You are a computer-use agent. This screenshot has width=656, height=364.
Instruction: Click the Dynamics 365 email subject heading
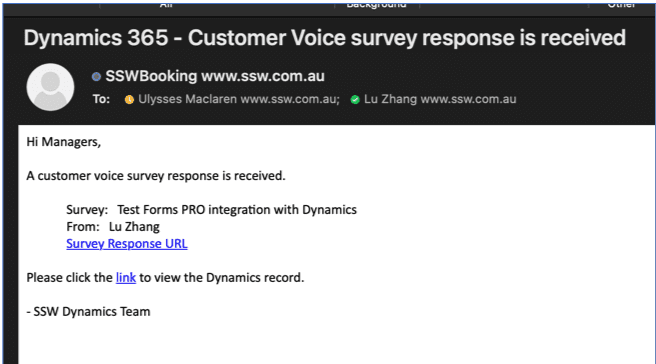point(325,38)
